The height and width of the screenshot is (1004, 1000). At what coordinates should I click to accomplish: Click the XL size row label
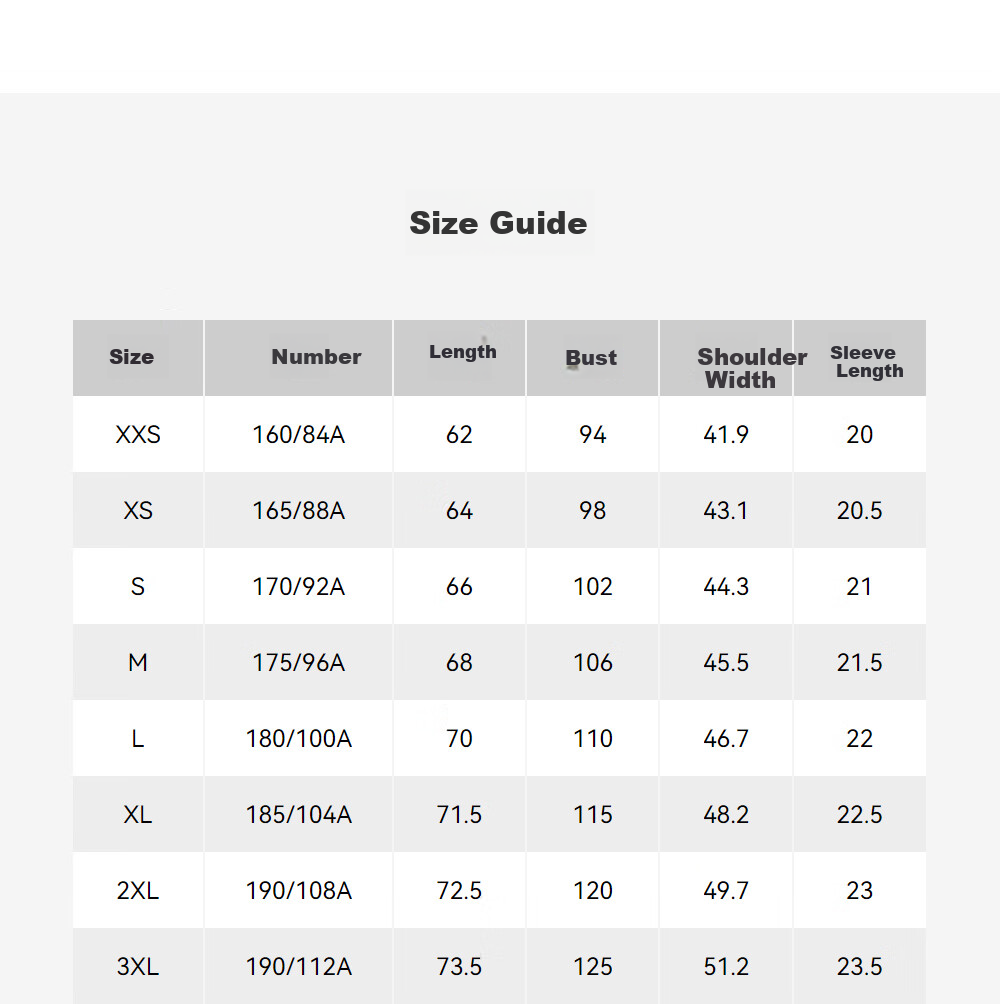point(138,814)
